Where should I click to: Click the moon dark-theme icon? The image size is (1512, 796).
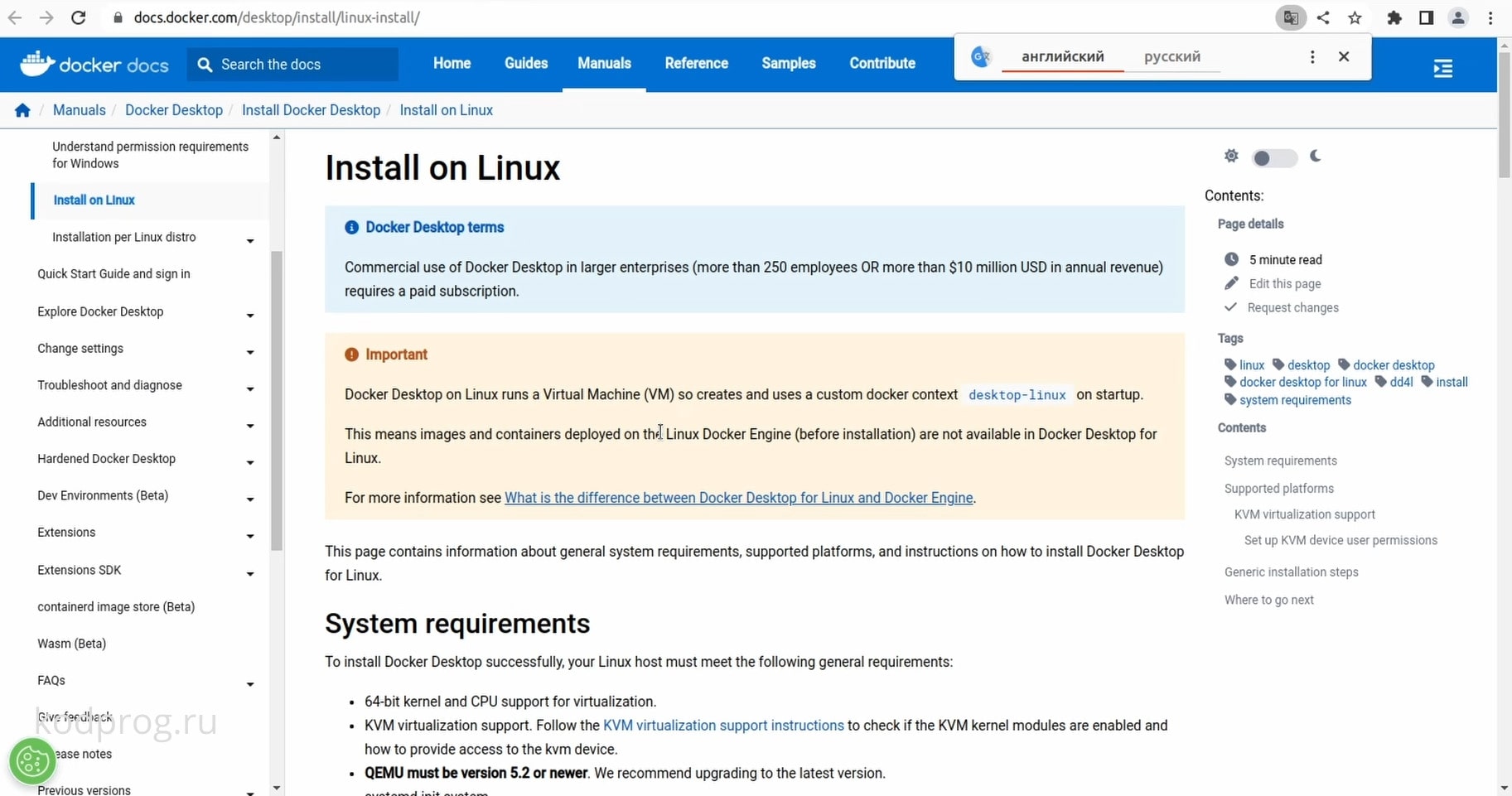point(1316,156)
